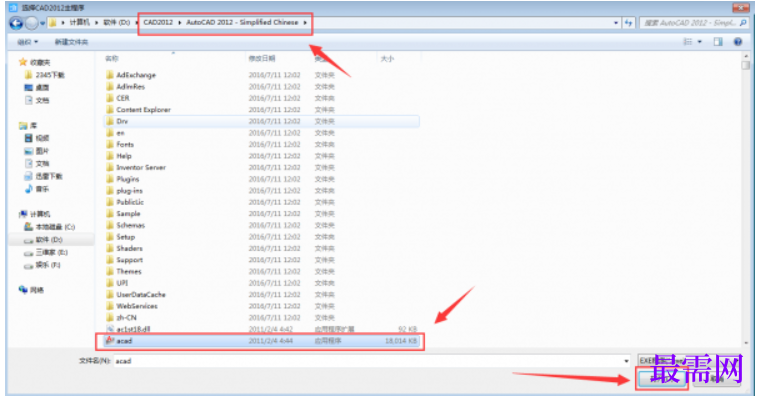Select the Sample folder row
This screenshot has width=762, height=400.
261,213
